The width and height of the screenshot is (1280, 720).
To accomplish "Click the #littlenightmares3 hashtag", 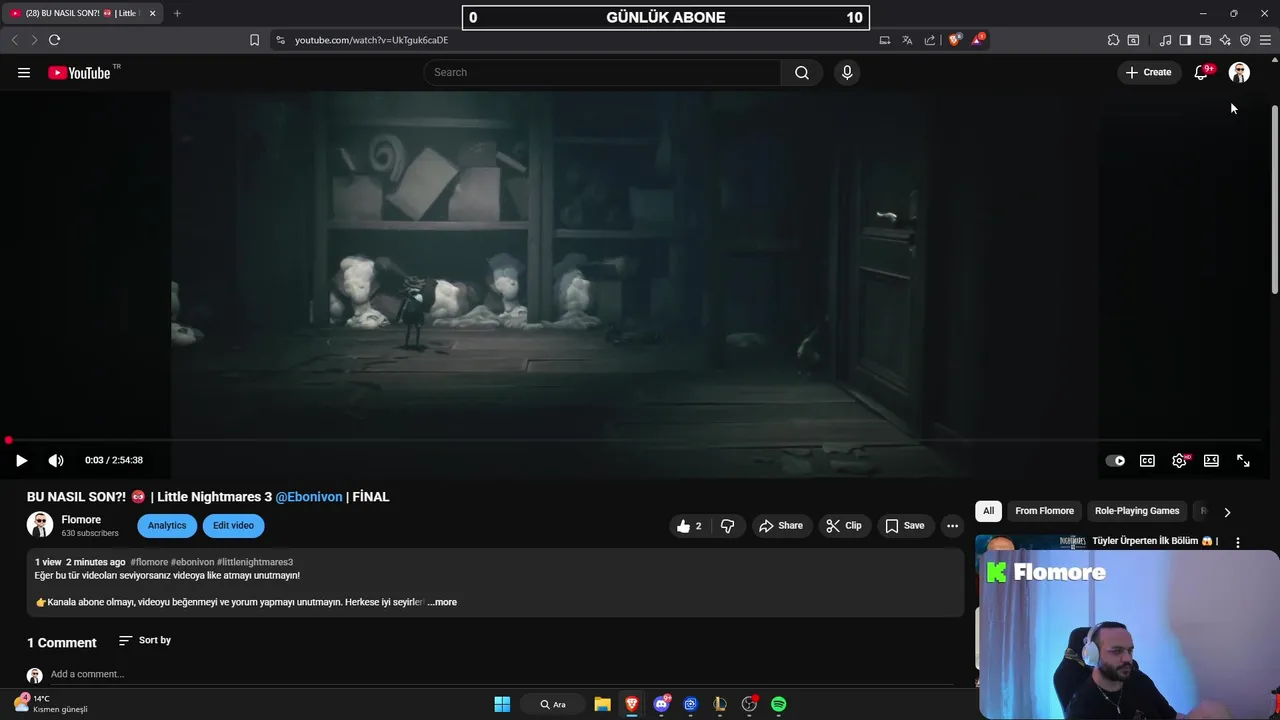I will pos(255,562).
